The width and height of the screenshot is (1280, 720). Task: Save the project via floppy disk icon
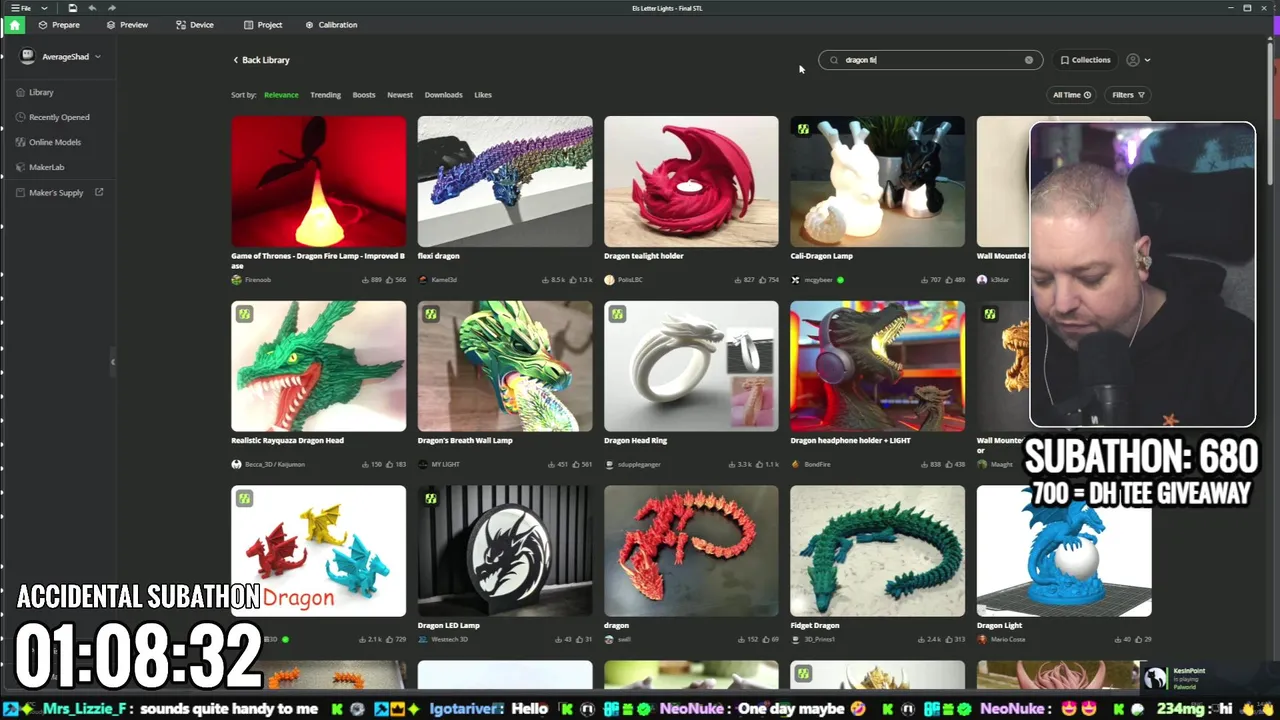pos(73,8)
